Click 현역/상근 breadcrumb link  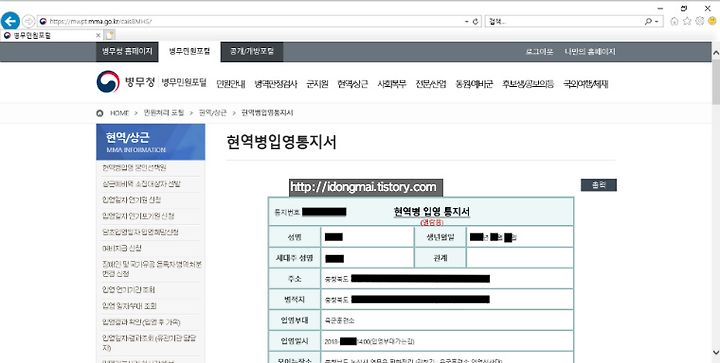(x=213, y=113)
